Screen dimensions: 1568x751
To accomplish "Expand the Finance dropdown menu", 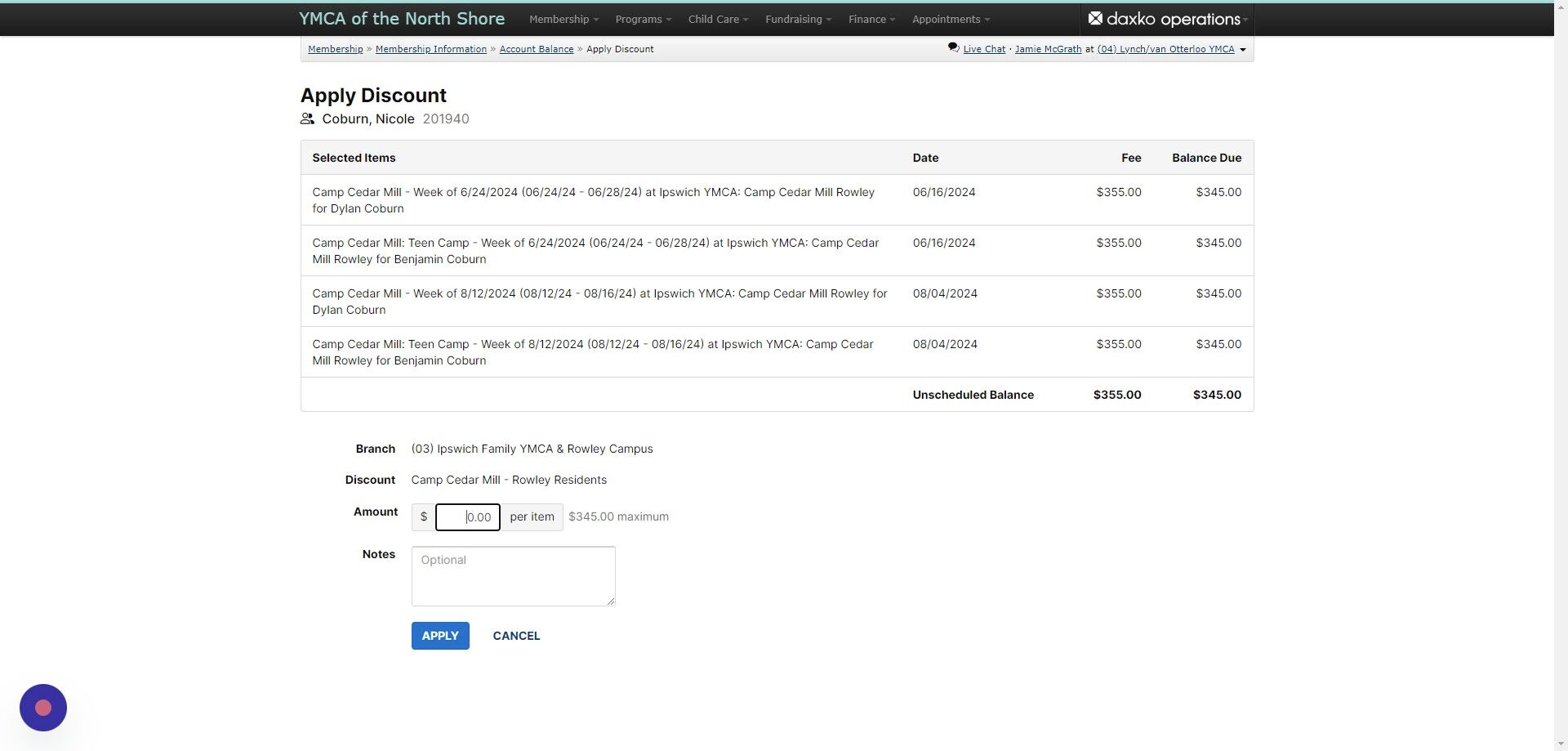I will (x=871, y=19).
